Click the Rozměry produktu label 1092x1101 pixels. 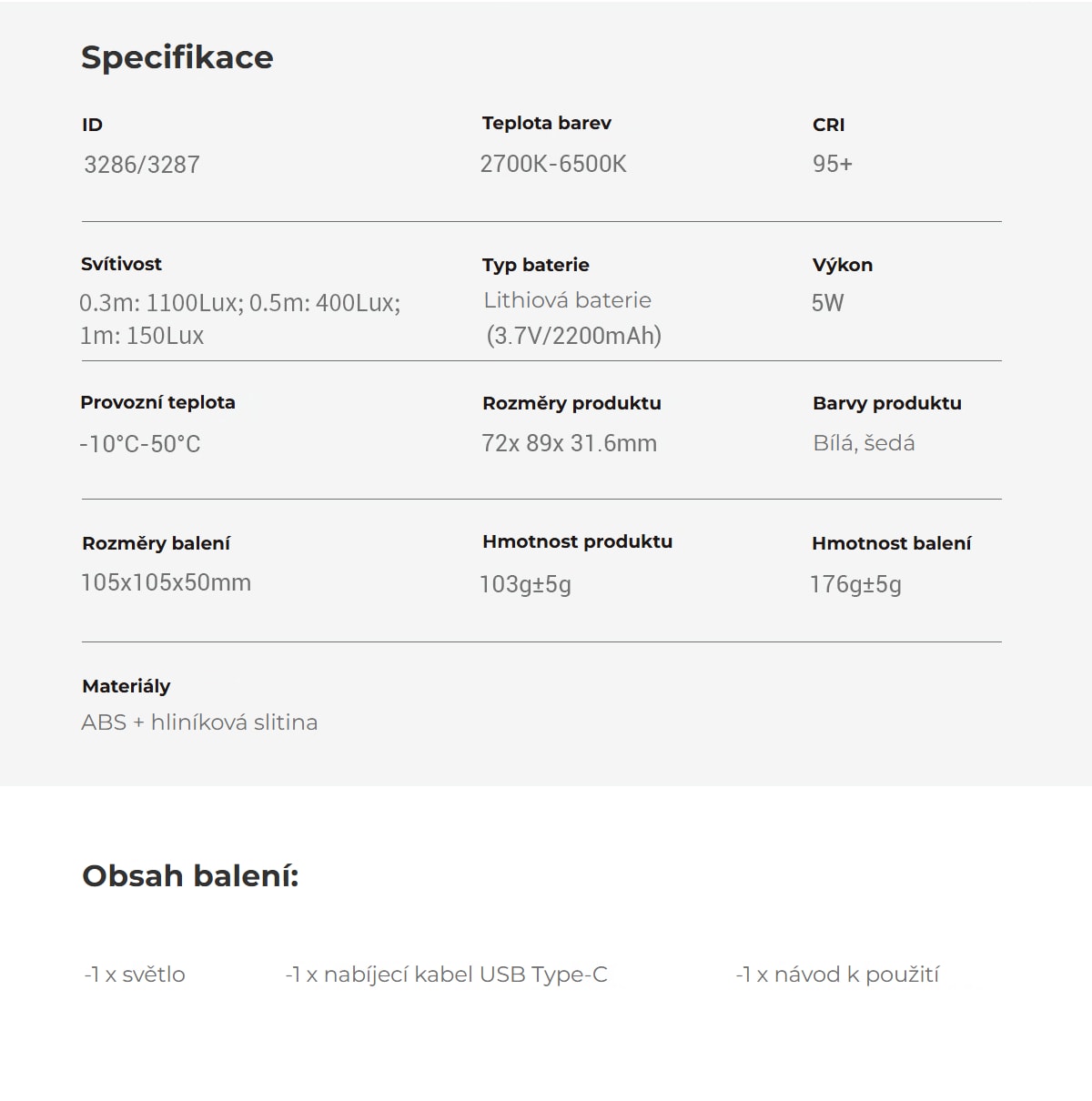coord(571,403)
